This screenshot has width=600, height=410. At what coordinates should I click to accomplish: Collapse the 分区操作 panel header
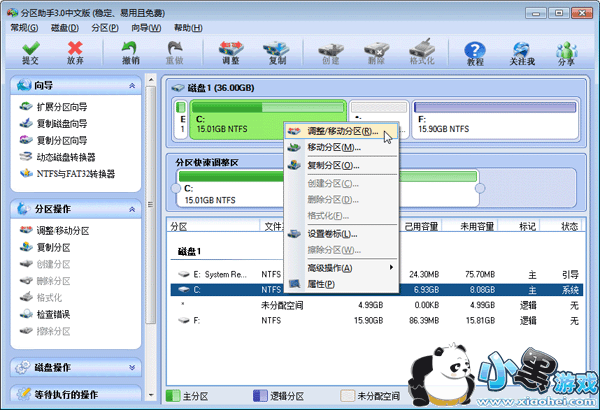coord(132,209)
